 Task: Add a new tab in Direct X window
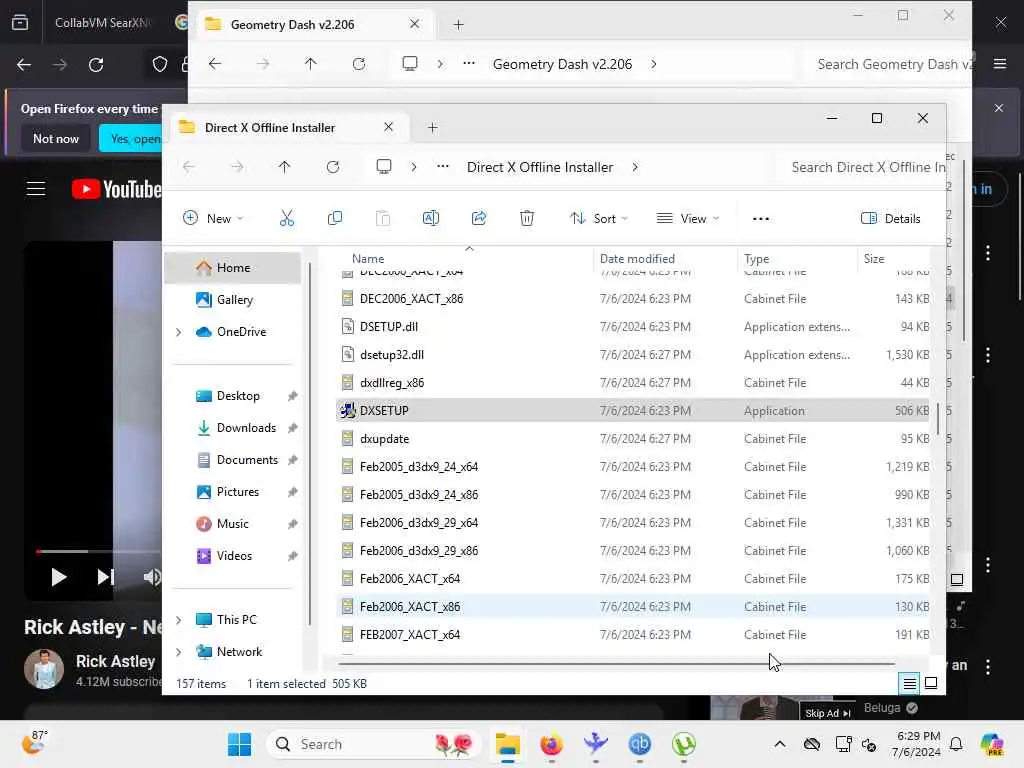tap(432, 127)
